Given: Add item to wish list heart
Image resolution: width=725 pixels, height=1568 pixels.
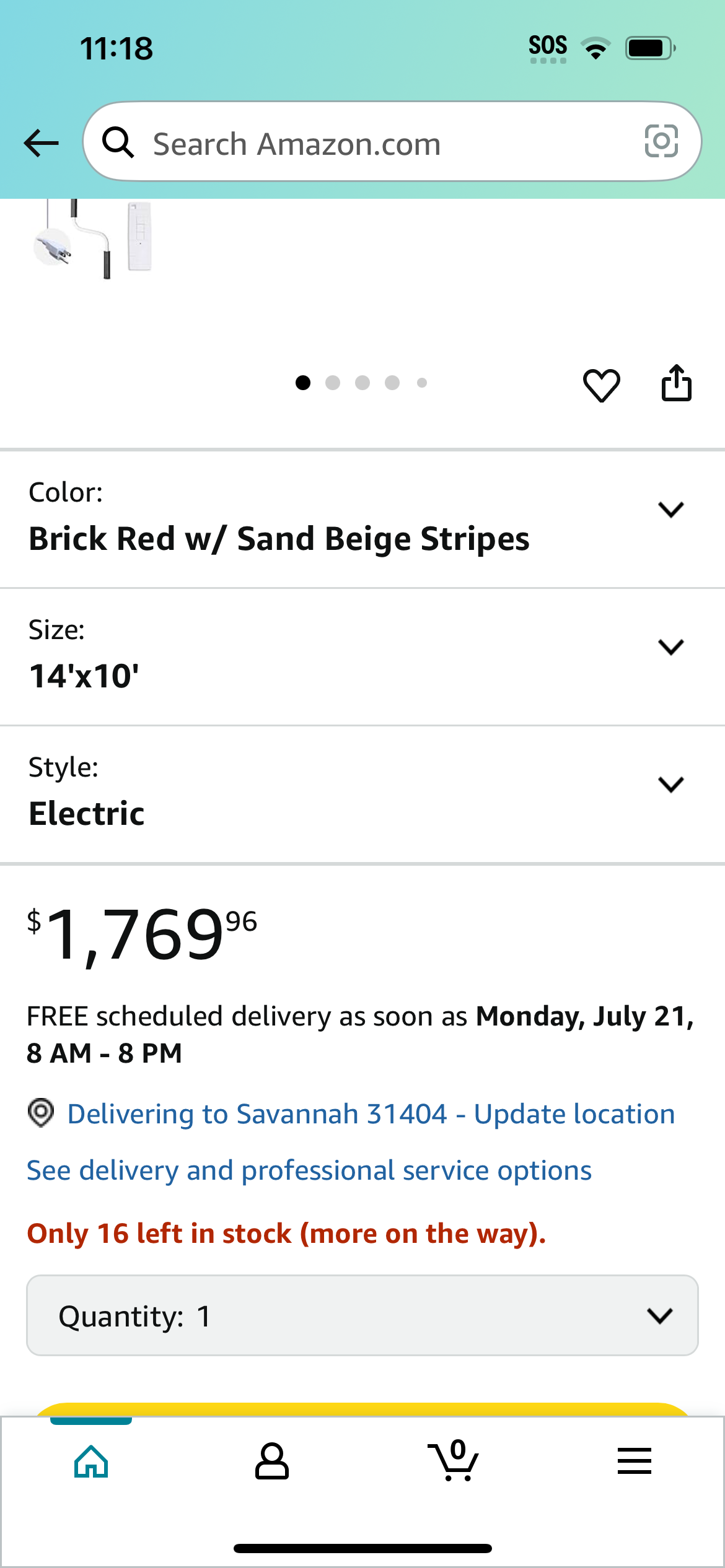Looking at the screenshot, I should click(601, 385).
